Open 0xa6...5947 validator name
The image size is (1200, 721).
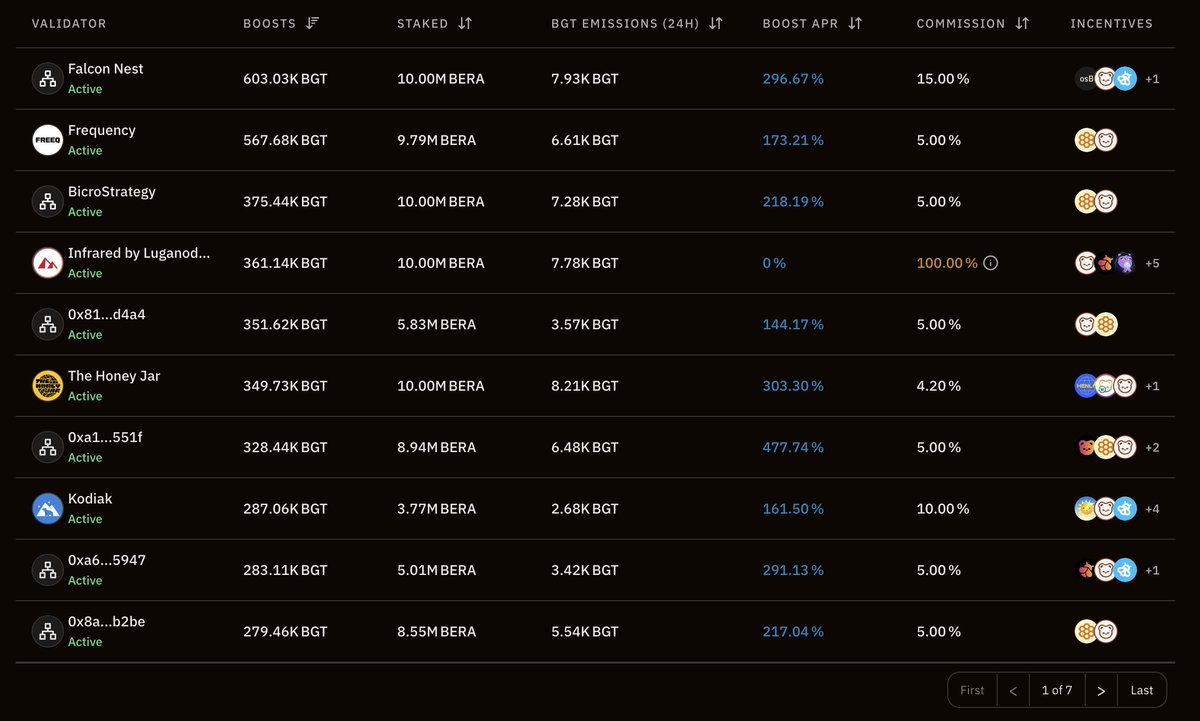coord(107,560)
